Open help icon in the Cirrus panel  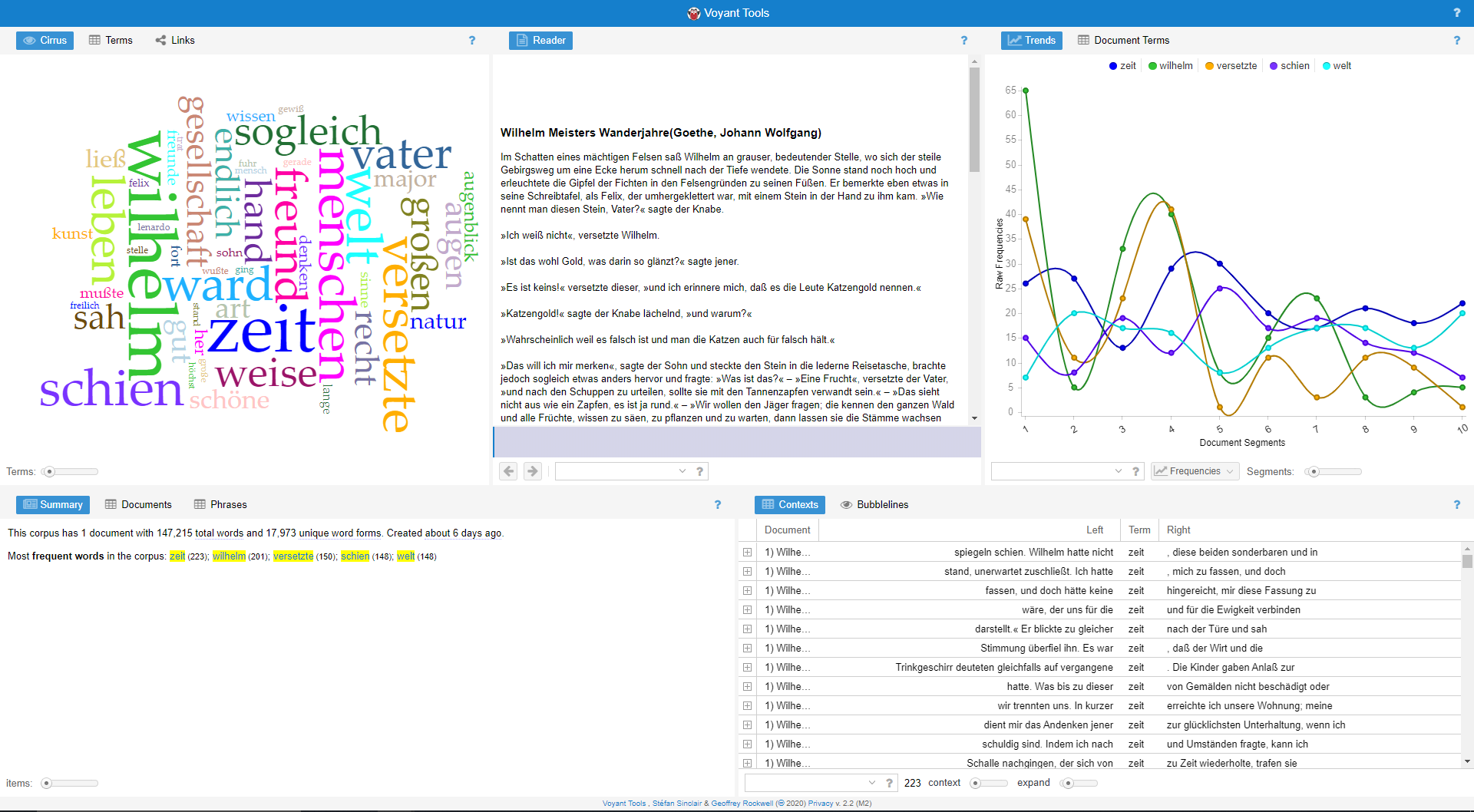click(x=472, y=41)
